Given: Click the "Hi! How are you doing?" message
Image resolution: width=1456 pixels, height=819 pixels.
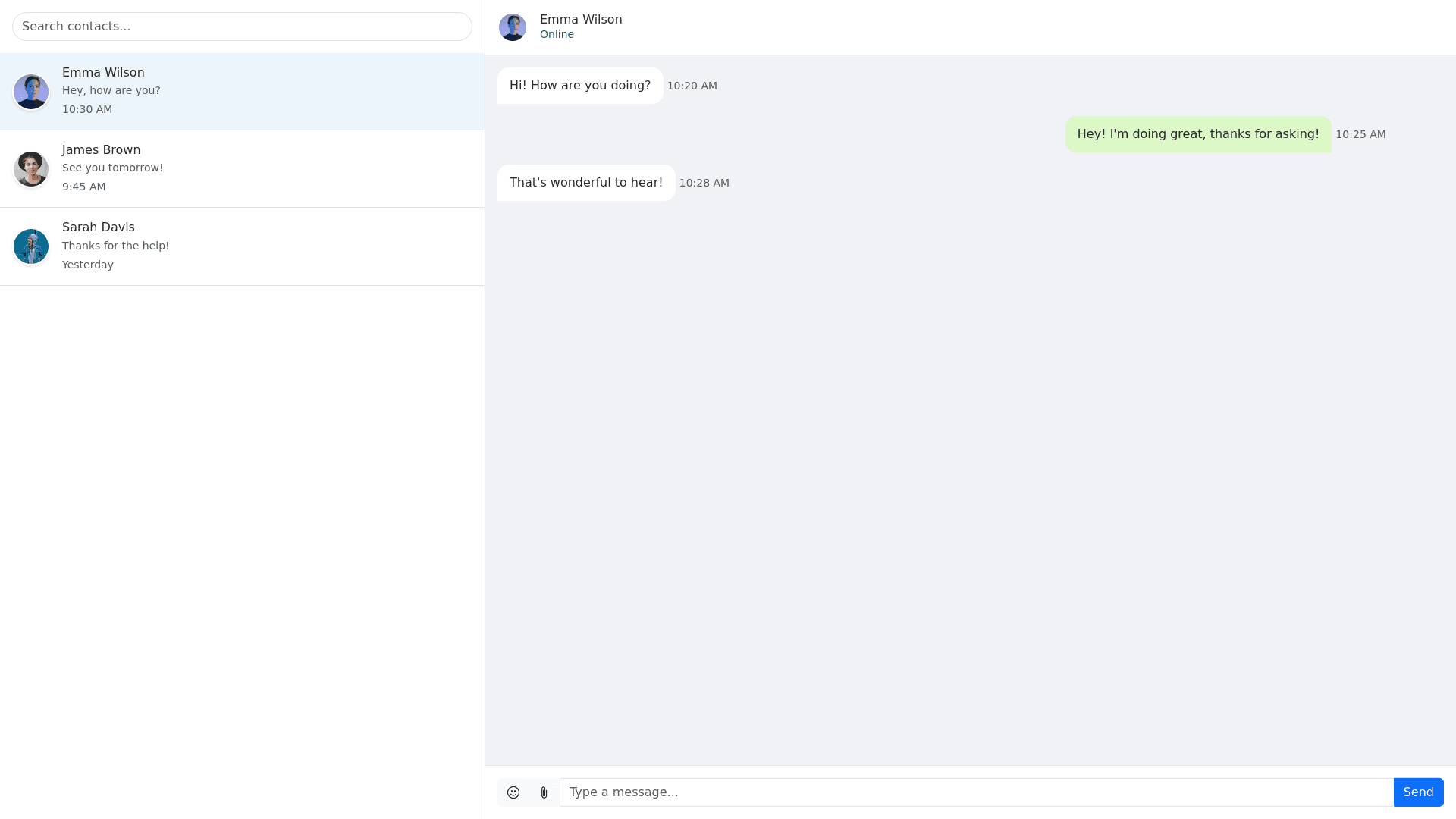Looking at the screenshot, I should point(579,86).
